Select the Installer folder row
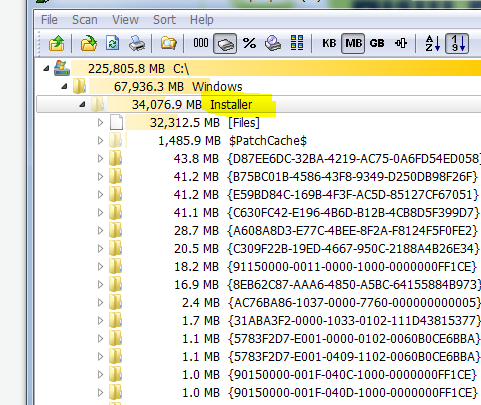Screen dimensions: 481x405 tap(258, 104)
